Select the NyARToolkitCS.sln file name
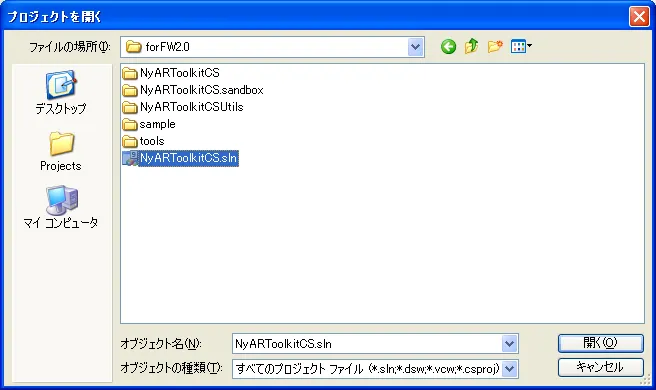The width and height of the screenshot is (656, 390). click(189, 158)
